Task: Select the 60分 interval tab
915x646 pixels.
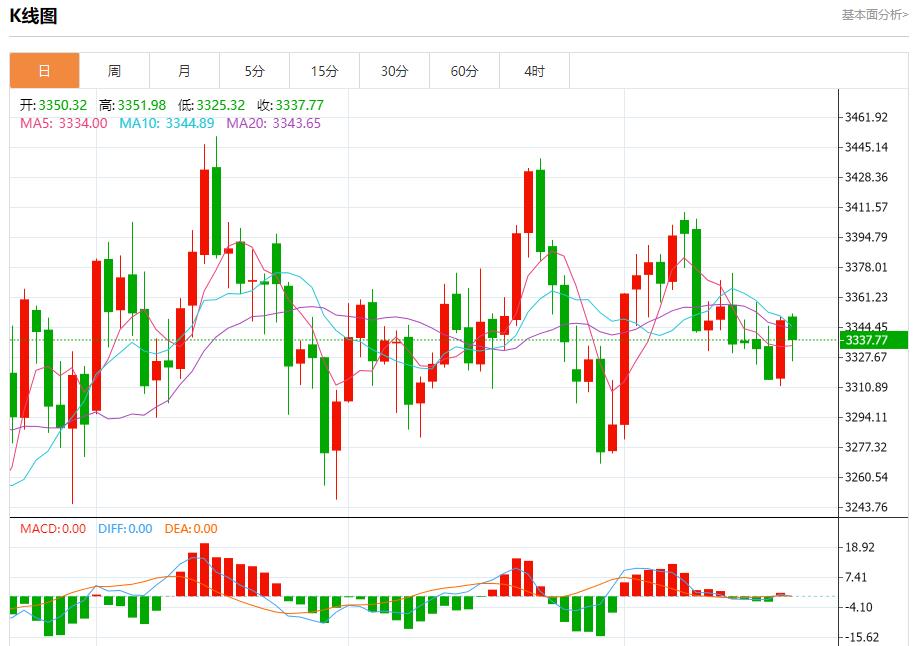Action: coord(464,70)
